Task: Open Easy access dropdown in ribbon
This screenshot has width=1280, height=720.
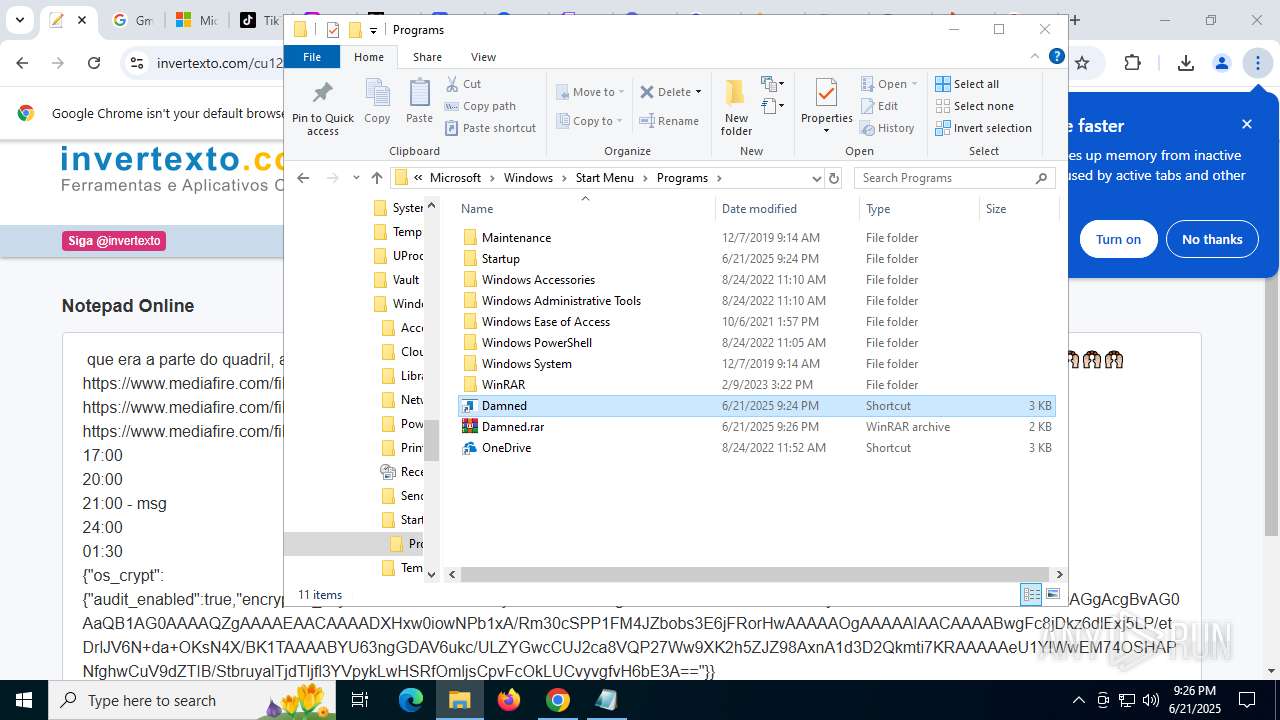Action: (773, 106)
